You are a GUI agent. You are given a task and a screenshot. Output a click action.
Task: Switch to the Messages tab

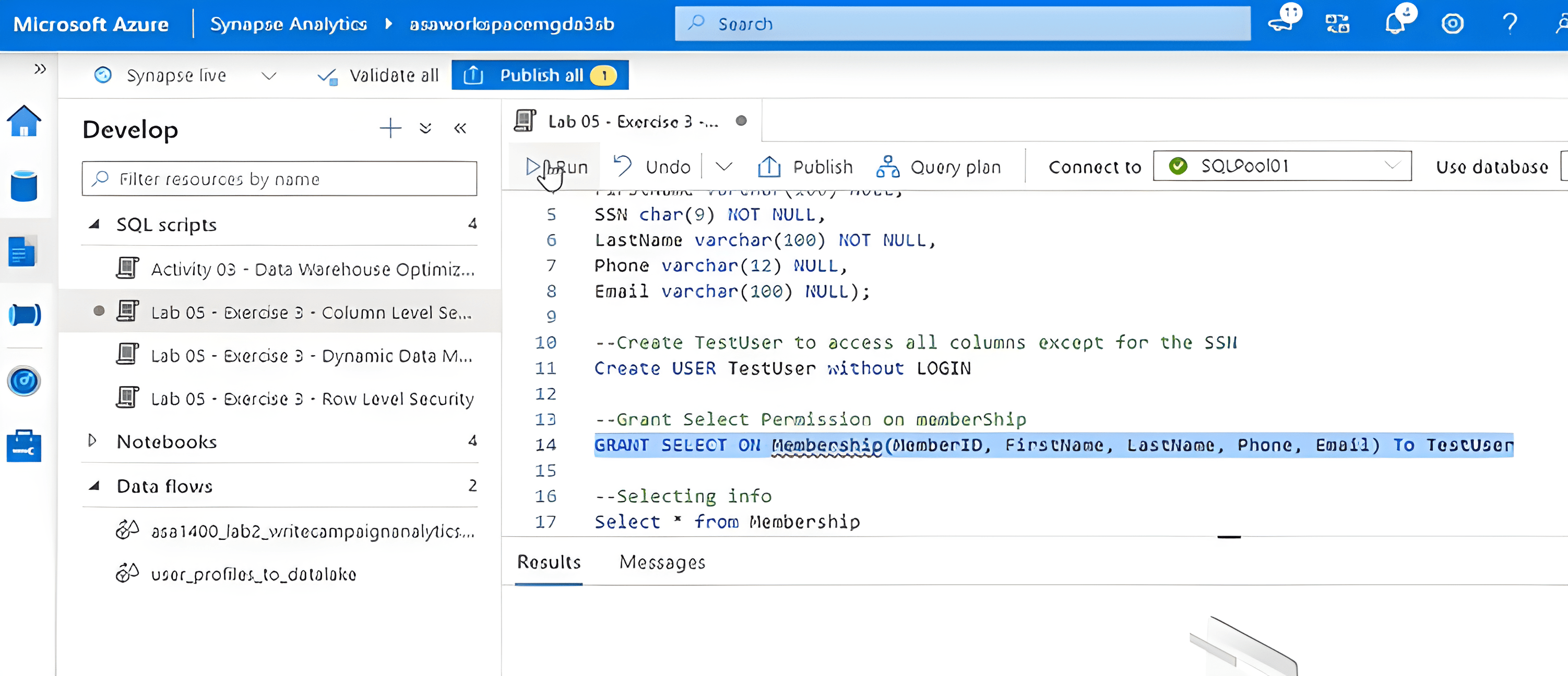[662, 562]
